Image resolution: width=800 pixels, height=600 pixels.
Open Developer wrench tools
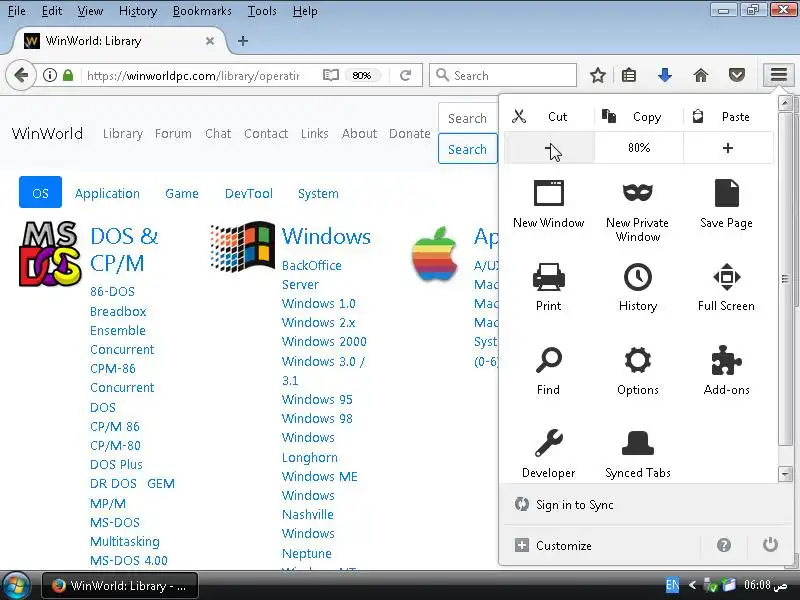pyautogui.click(x=548, y=454)
